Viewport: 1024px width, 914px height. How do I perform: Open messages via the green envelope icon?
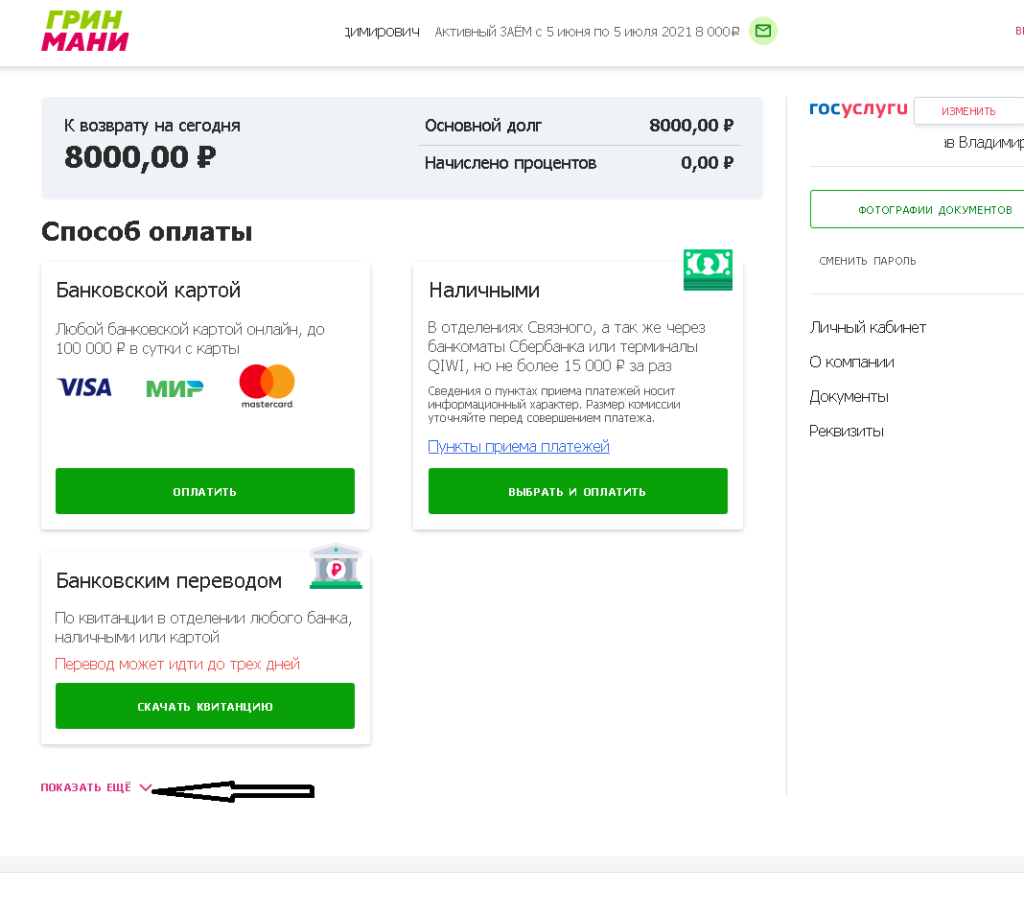[762, 31]
